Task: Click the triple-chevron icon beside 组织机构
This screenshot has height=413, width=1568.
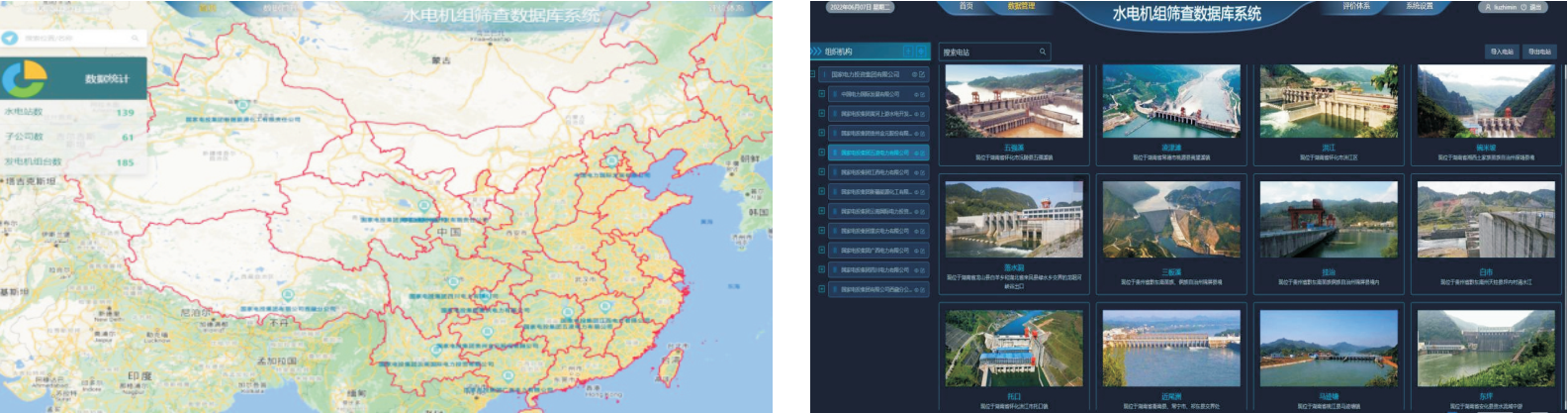Action: (x=816, y=52)
